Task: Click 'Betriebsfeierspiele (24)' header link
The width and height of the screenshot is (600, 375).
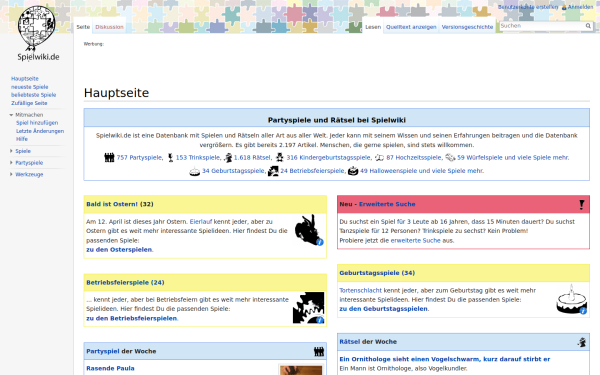Action: [x=125, y=283]
